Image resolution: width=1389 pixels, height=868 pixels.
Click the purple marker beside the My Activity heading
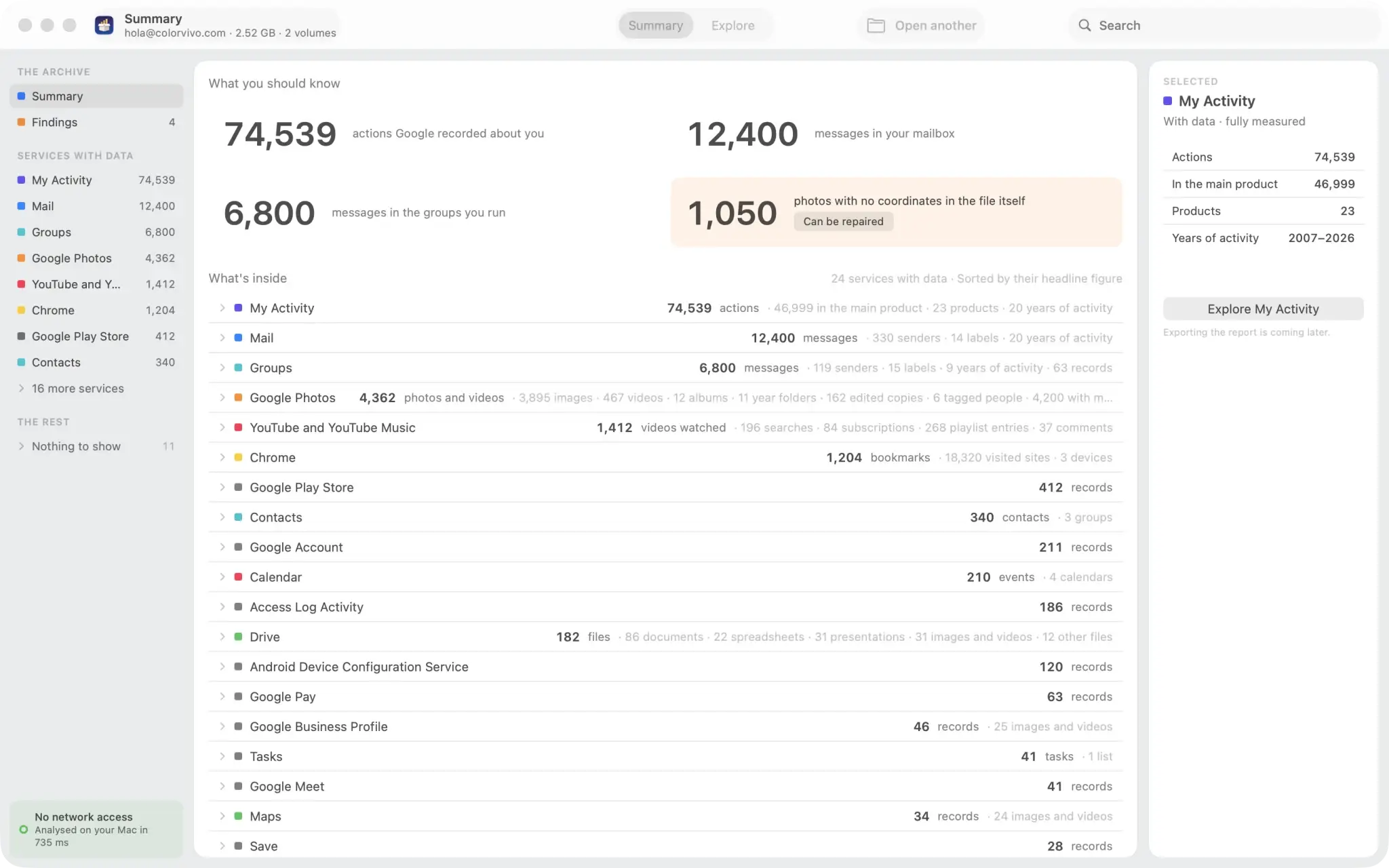click(1167, 101)
